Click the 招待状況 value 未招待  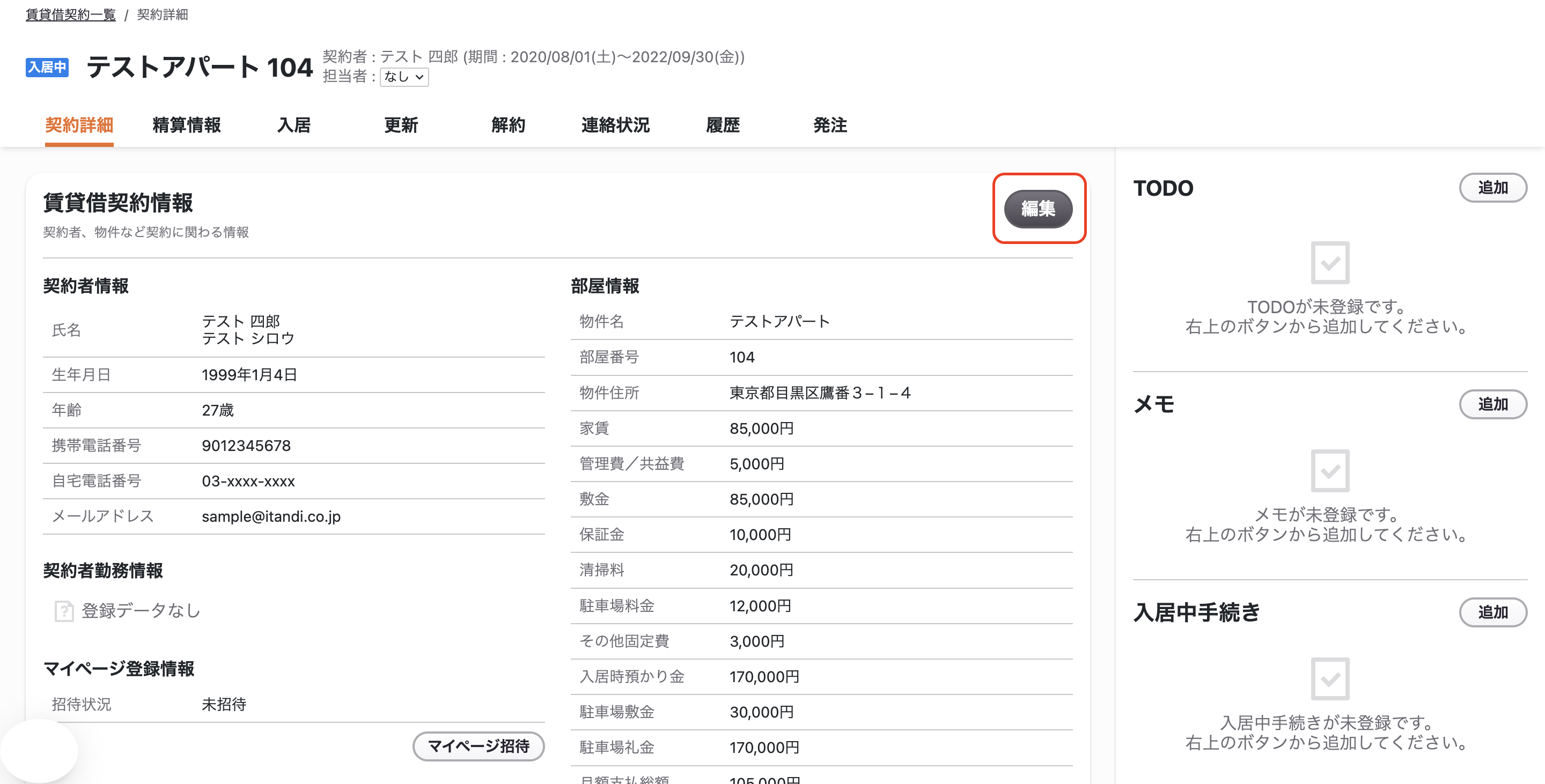pos(224,704)
